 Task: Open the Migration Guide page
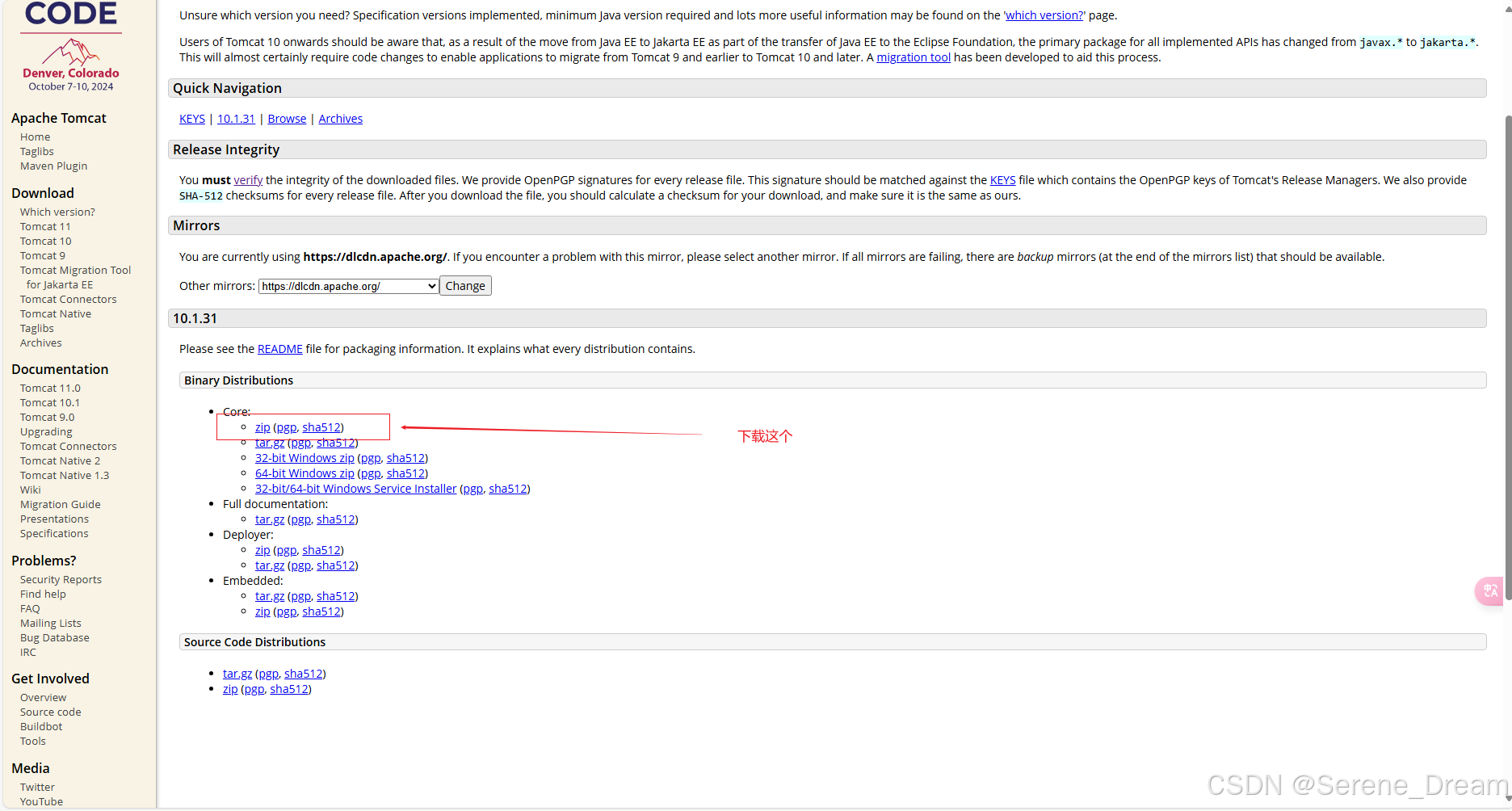coord(61,505)
